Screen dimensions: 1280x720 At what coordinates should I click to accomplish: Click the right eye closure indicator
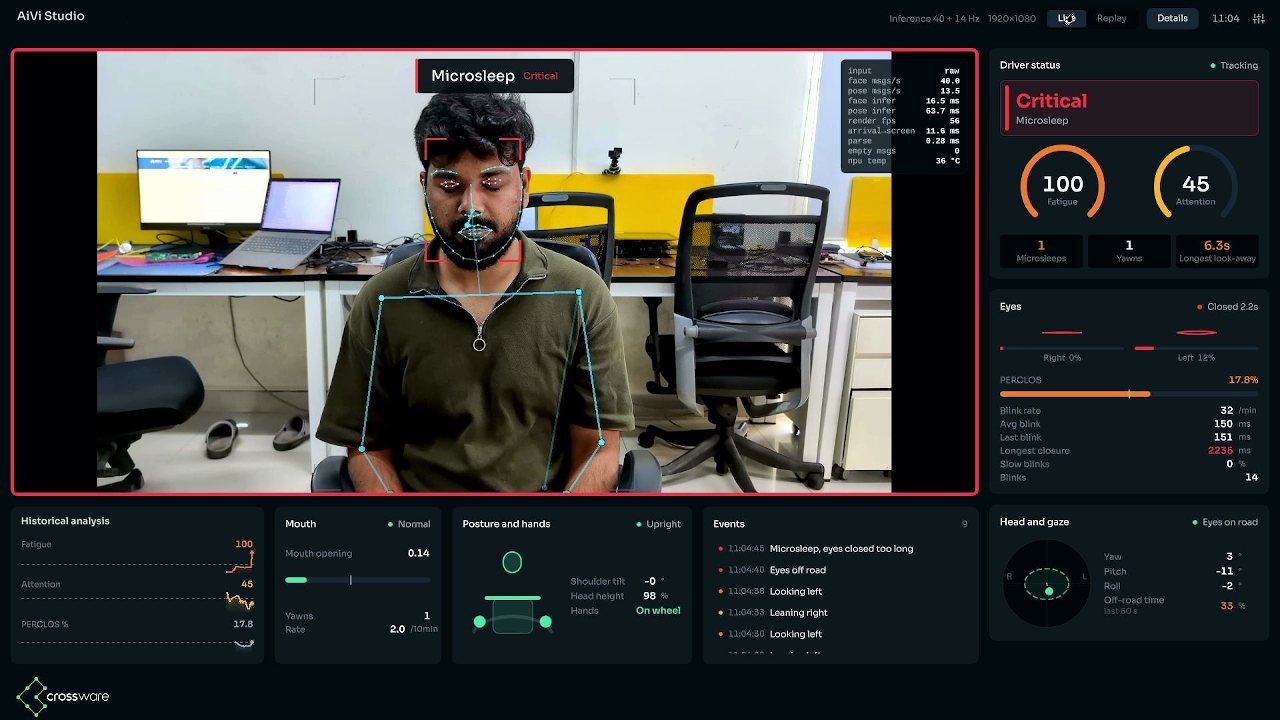1062,332
